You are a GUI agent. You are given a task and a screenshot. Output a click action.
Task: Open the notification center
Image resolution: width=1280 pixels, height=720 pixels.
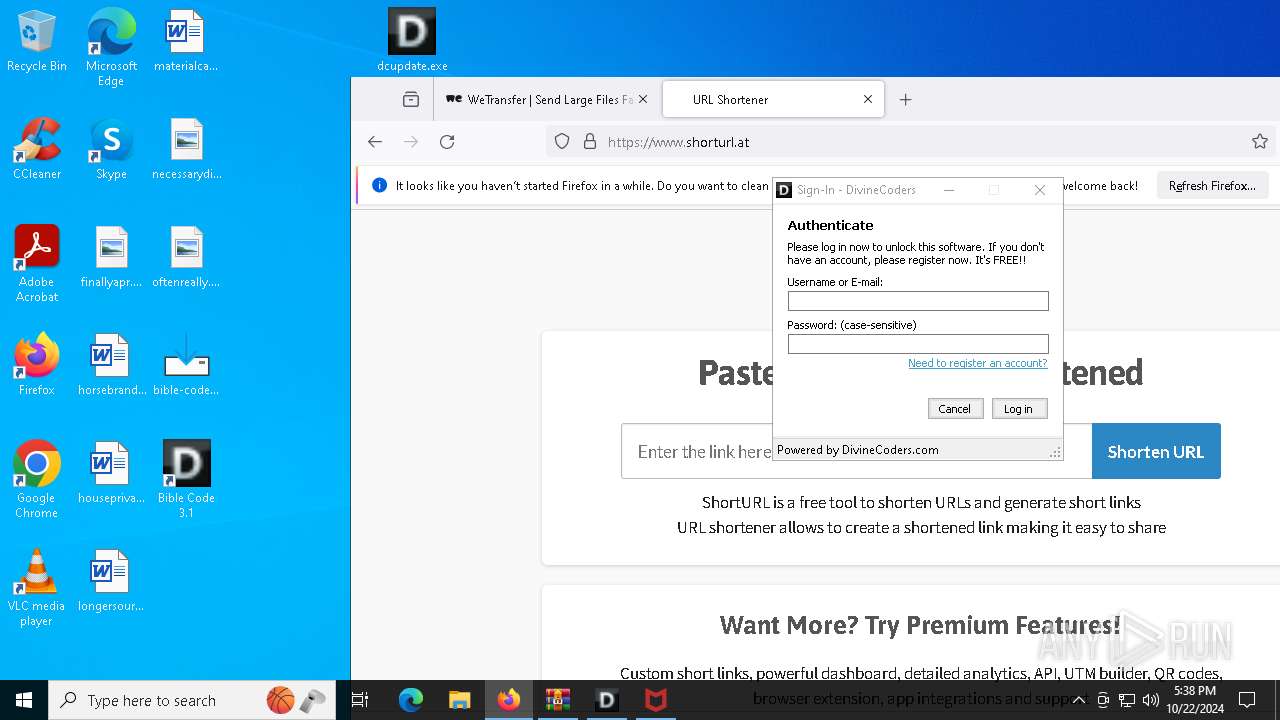tap(1247, 700)
